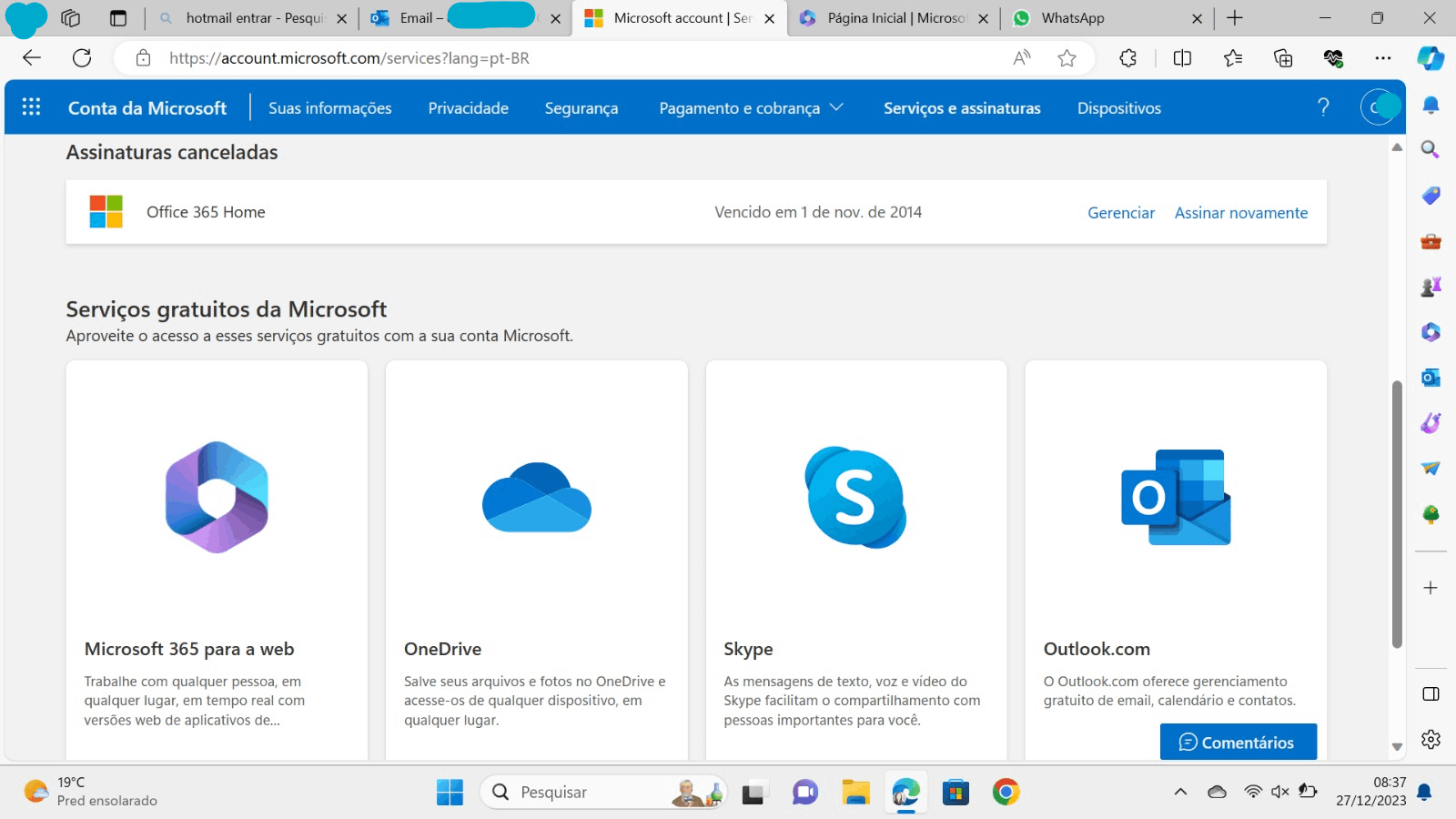Show hidden system tray icons
The width and height of the screenshot is (1456, 819).
click(1180, 792)
